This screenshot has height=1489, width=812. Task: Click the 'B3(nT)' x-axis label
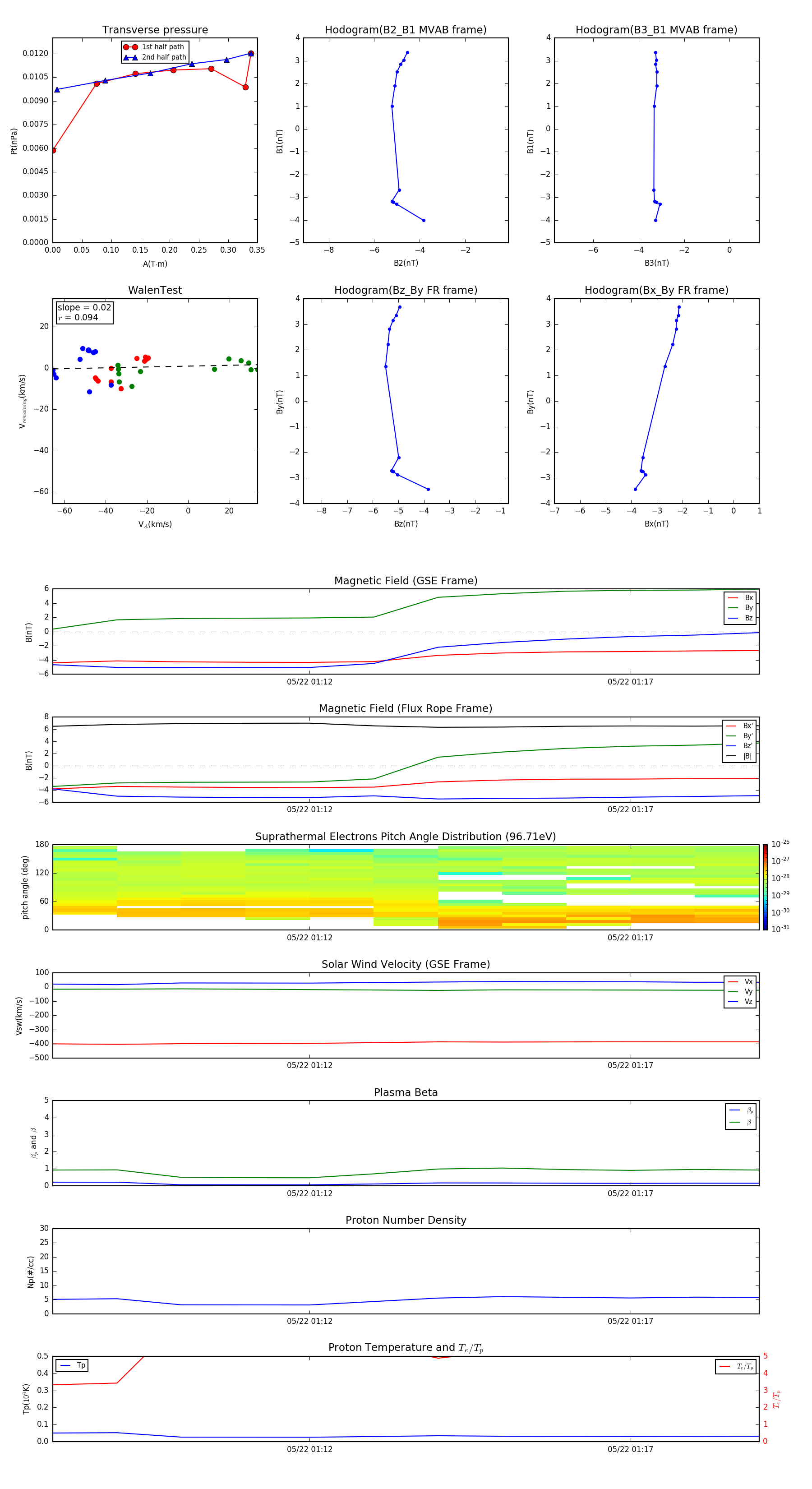coord(656,263)
